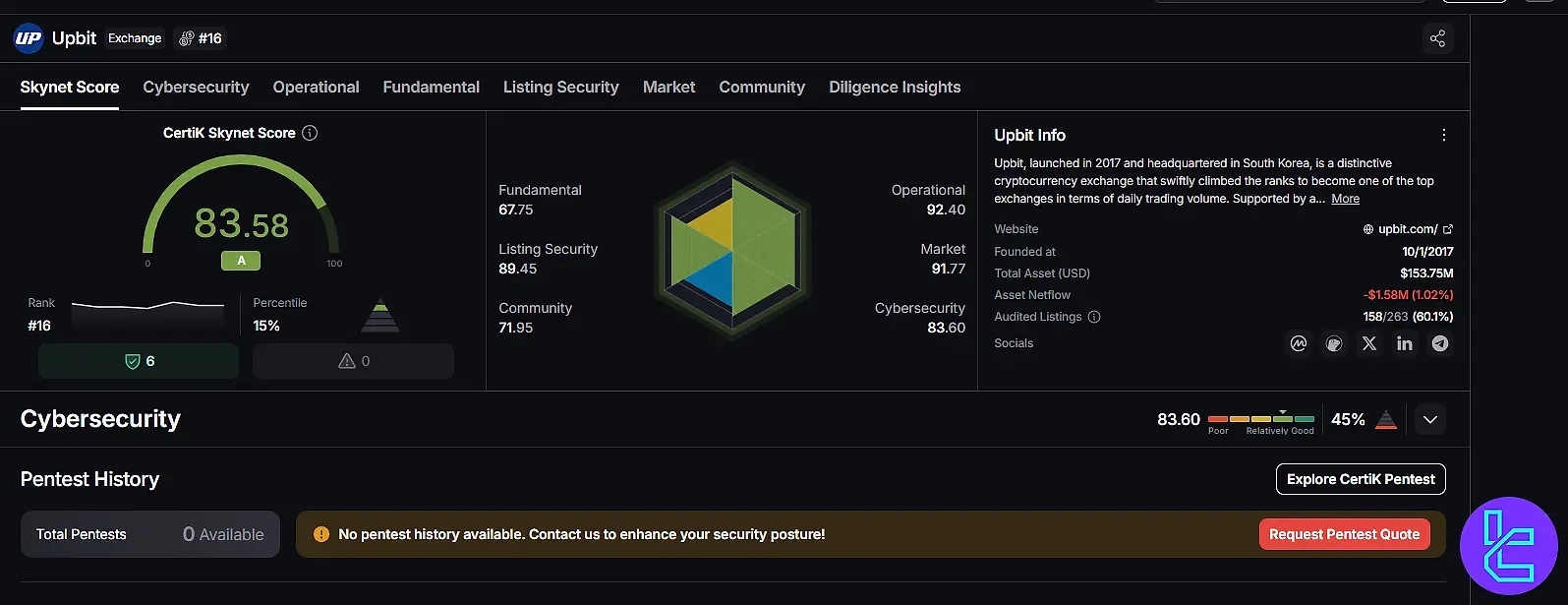The image size is (1568, 605).
Task: Open the upbit.com website link
Action: click(1408, 229)
